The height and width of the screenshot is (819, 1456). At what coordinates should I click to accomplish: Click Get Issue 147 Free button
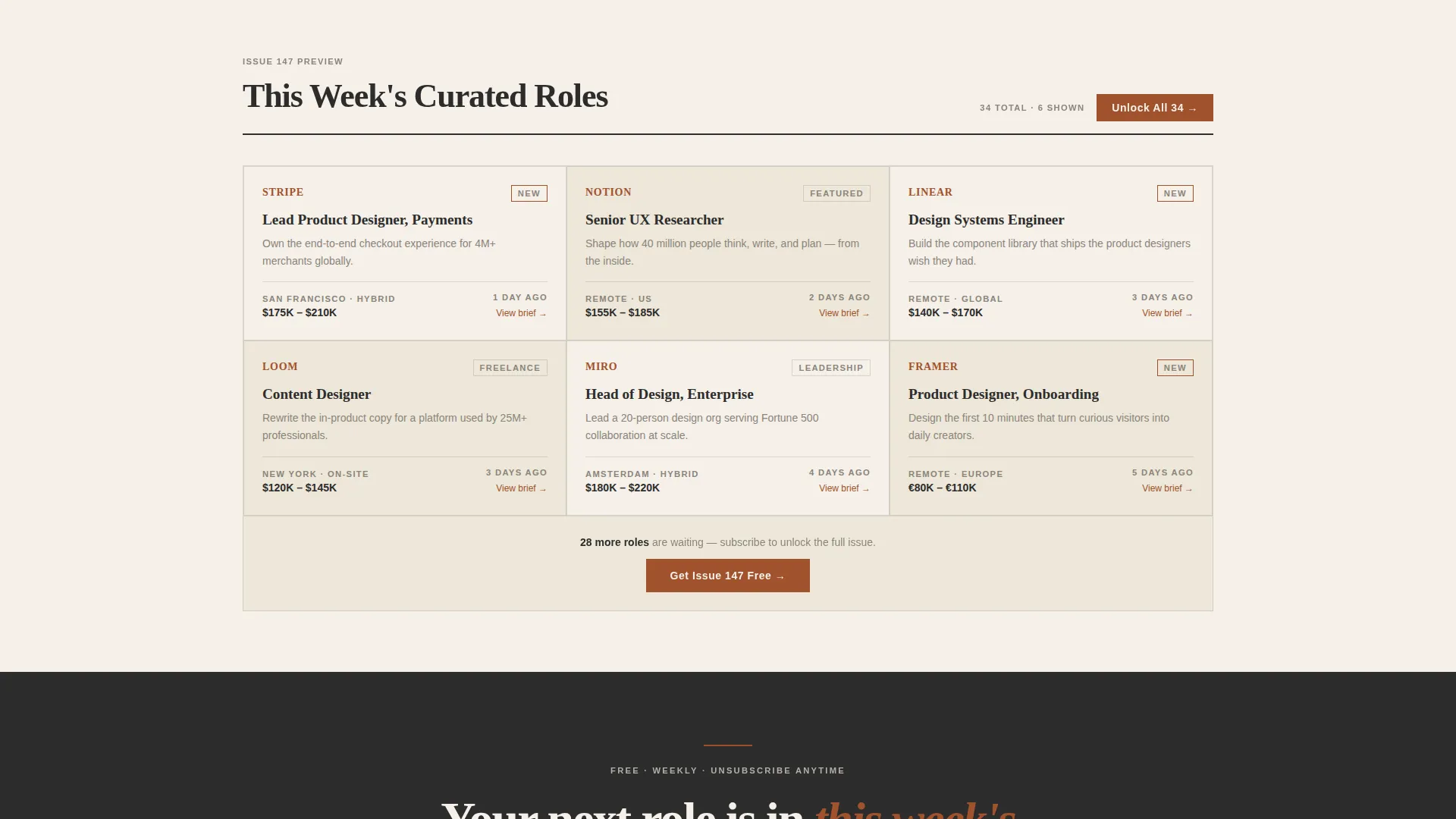(x=727, y=576)
